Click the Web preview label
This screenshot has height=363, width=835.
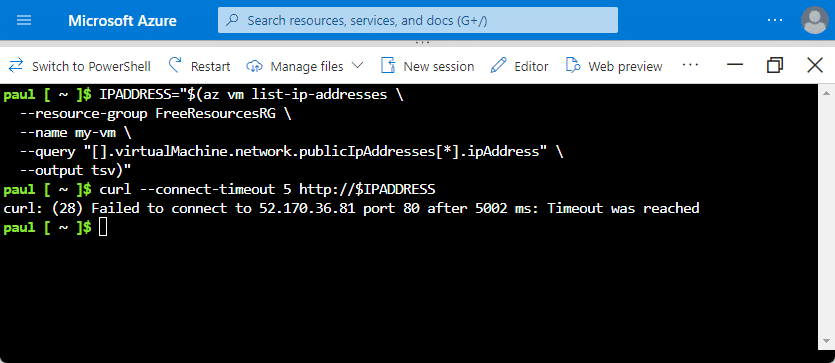click(x=625, y=67)
